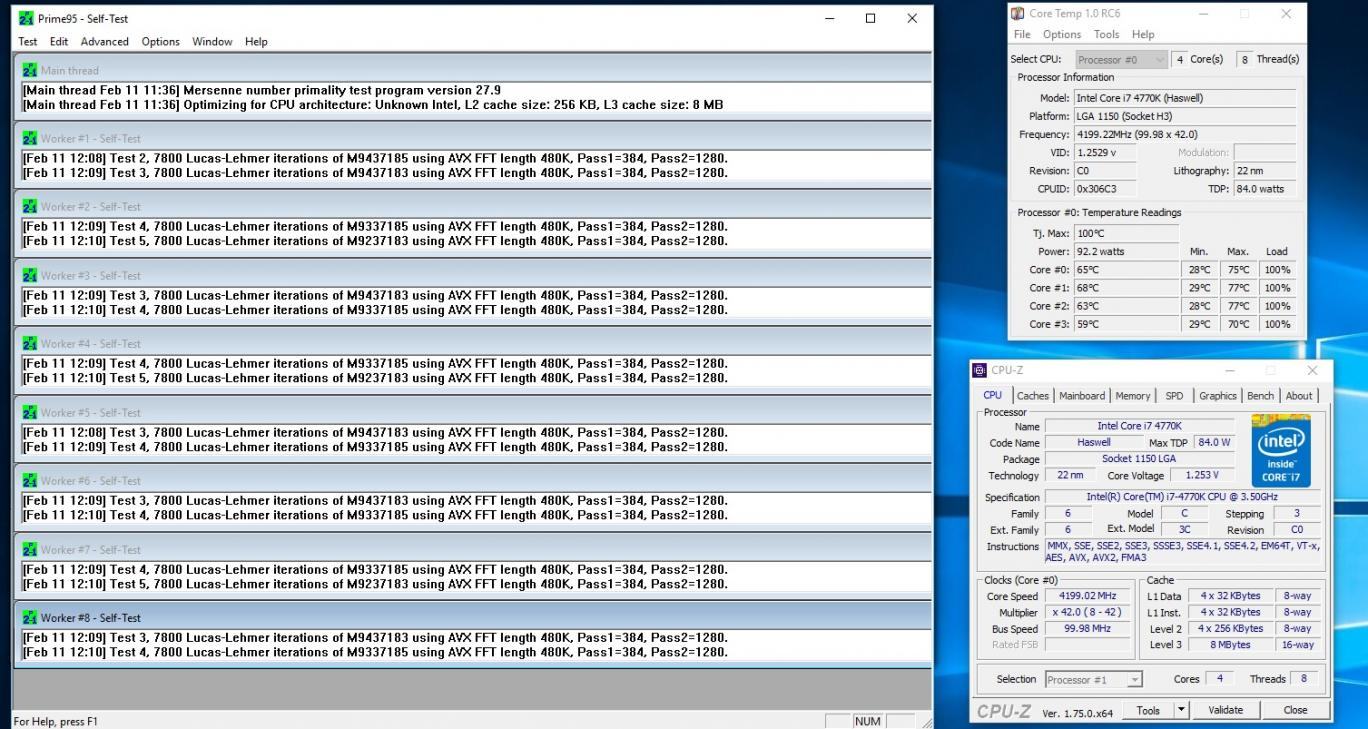
Task: Open the Test menu in Prime95
Action: click(x=28, y=42)
